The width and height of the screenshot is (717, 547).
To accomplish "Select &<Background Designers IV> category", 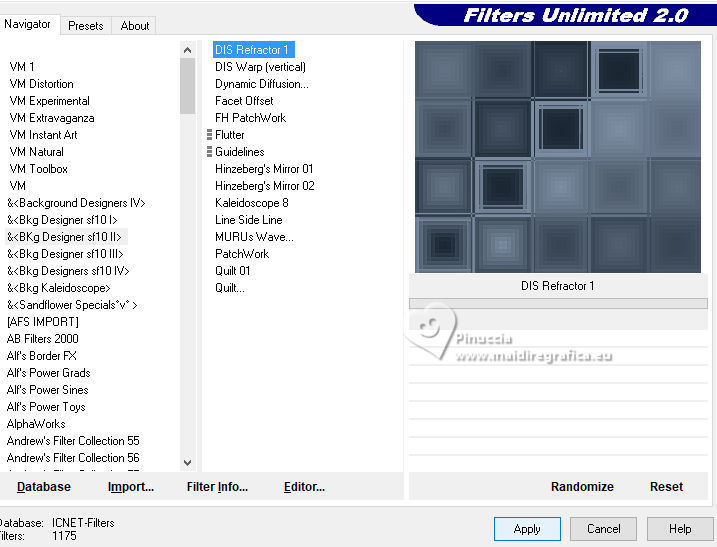I will (76, 203).
